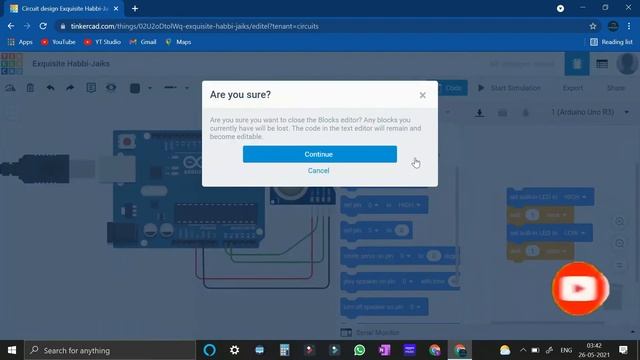Open the notes tool icon
Image resolution: width=640 pixels, height=360 pixels.
91,88
